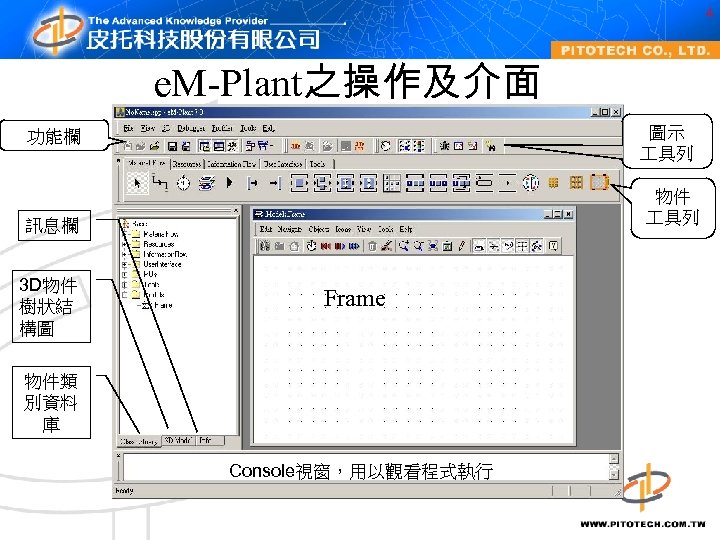Open the Debugger menu
The height and width of the screenshot is (540, 720).
click(191, 128)
